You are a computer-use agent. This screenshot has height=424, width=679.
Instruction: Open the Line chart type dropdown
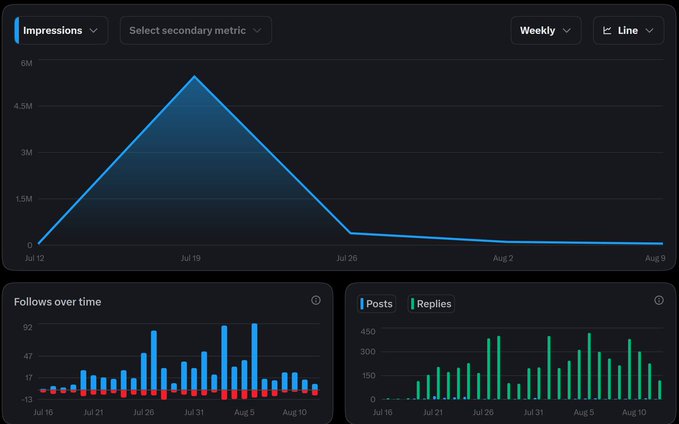628,30
